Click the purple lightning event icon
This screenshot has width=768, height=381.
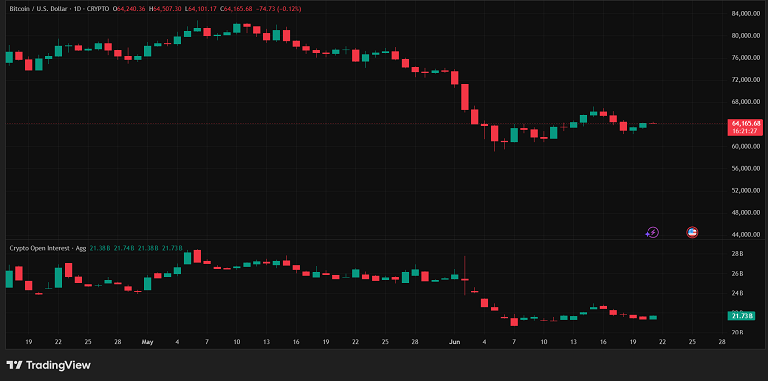[652, 233]
